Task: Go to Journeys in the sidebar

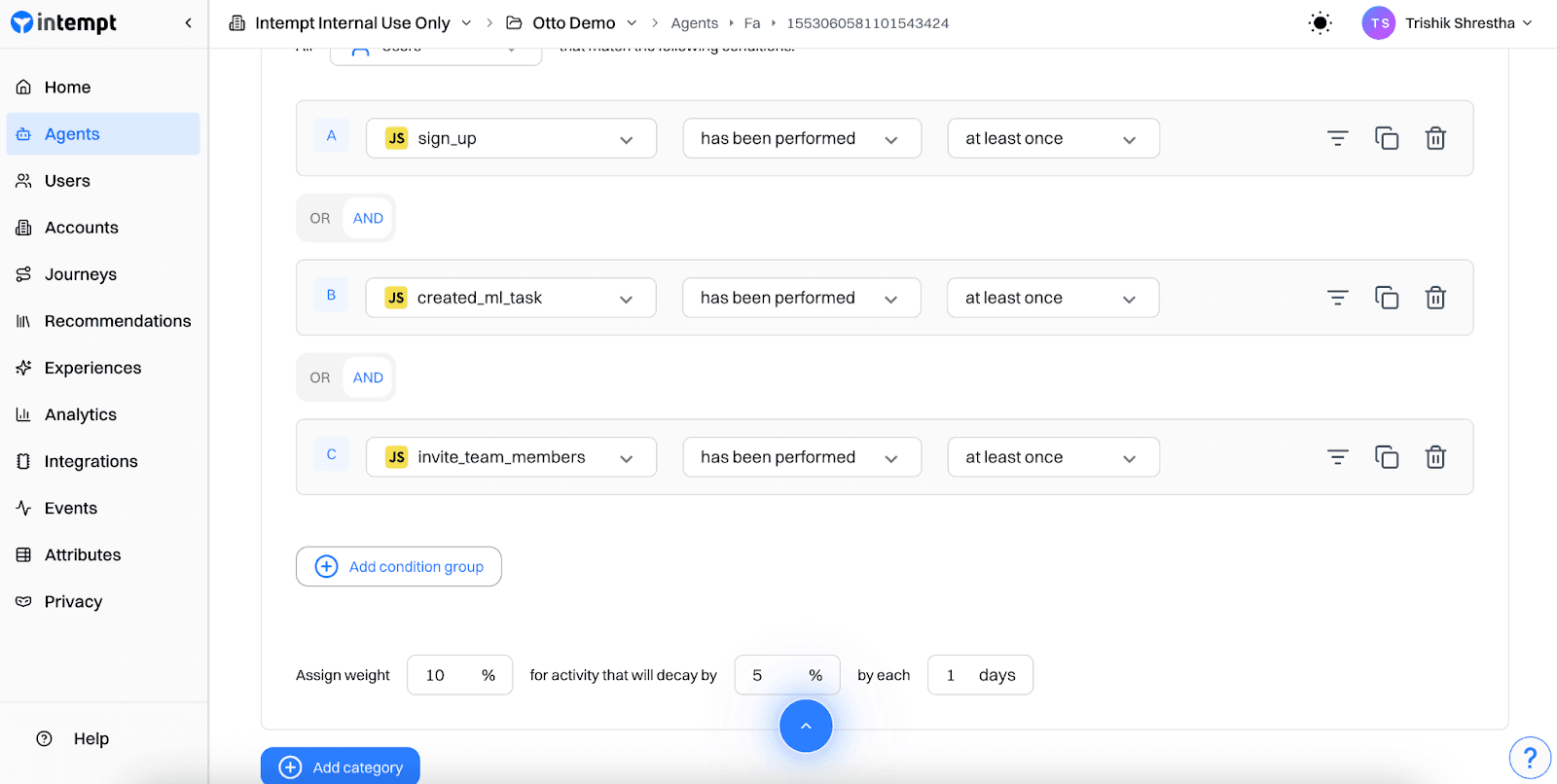Action: [x=80, y=274]
